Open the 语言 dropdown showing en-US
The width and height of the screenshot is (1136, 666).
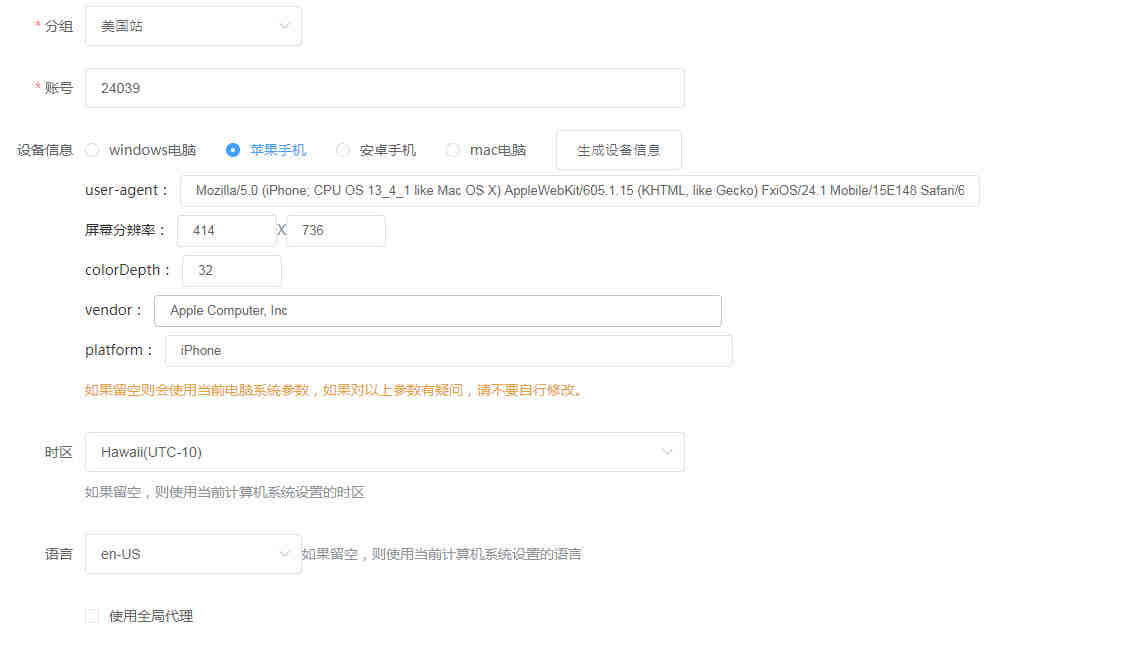[x=180, y=554]
